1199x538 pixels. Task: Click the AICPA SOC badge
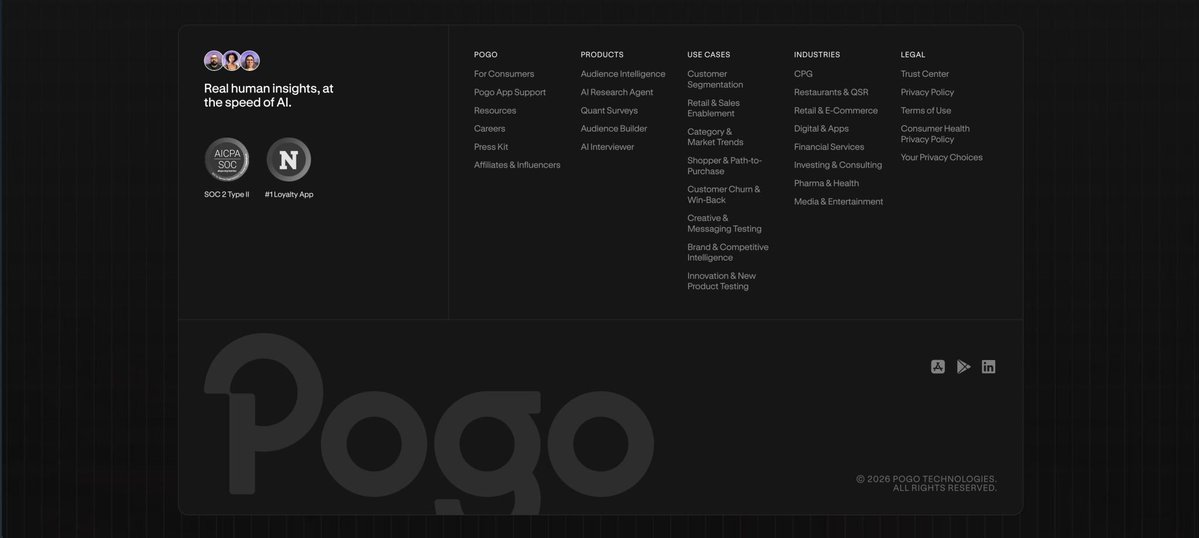click(226, 160)
